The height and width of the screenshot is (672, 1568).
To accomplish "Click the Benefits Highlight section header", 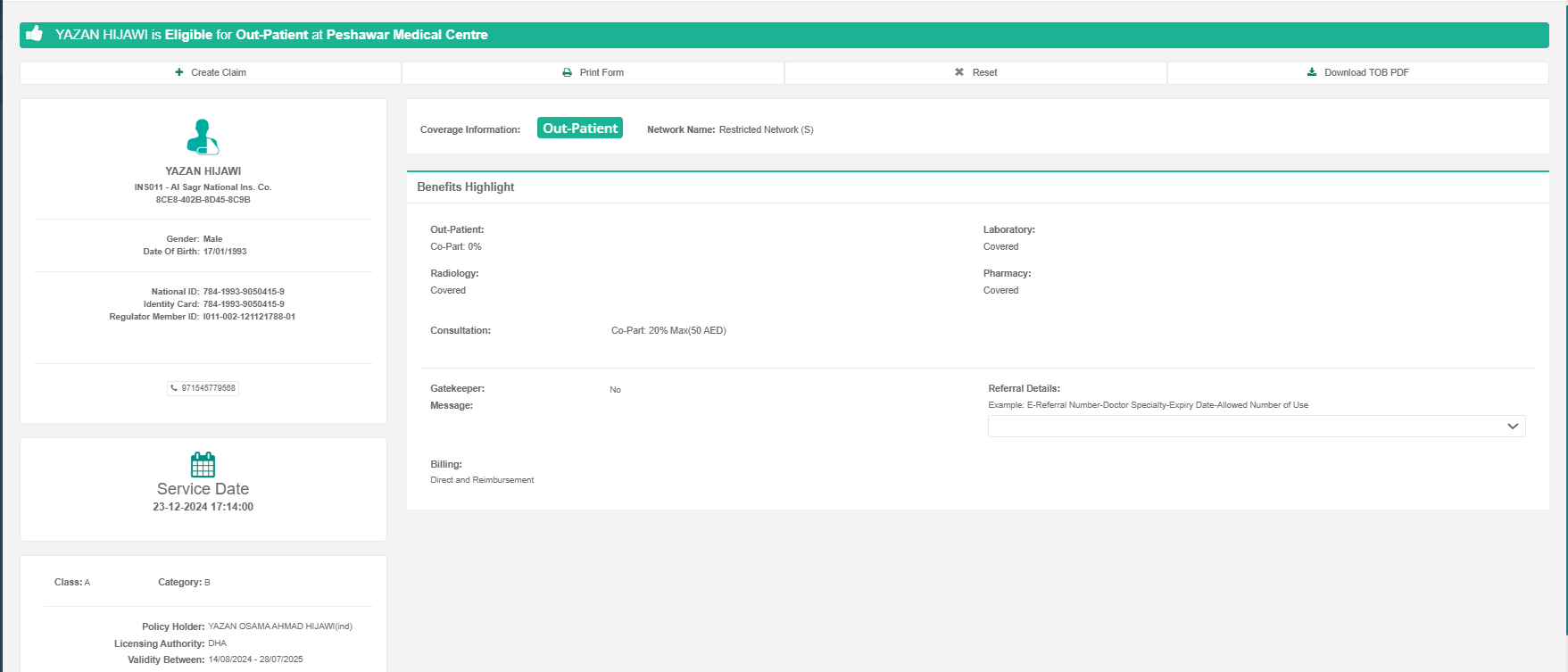I will [x=466, y=187].
